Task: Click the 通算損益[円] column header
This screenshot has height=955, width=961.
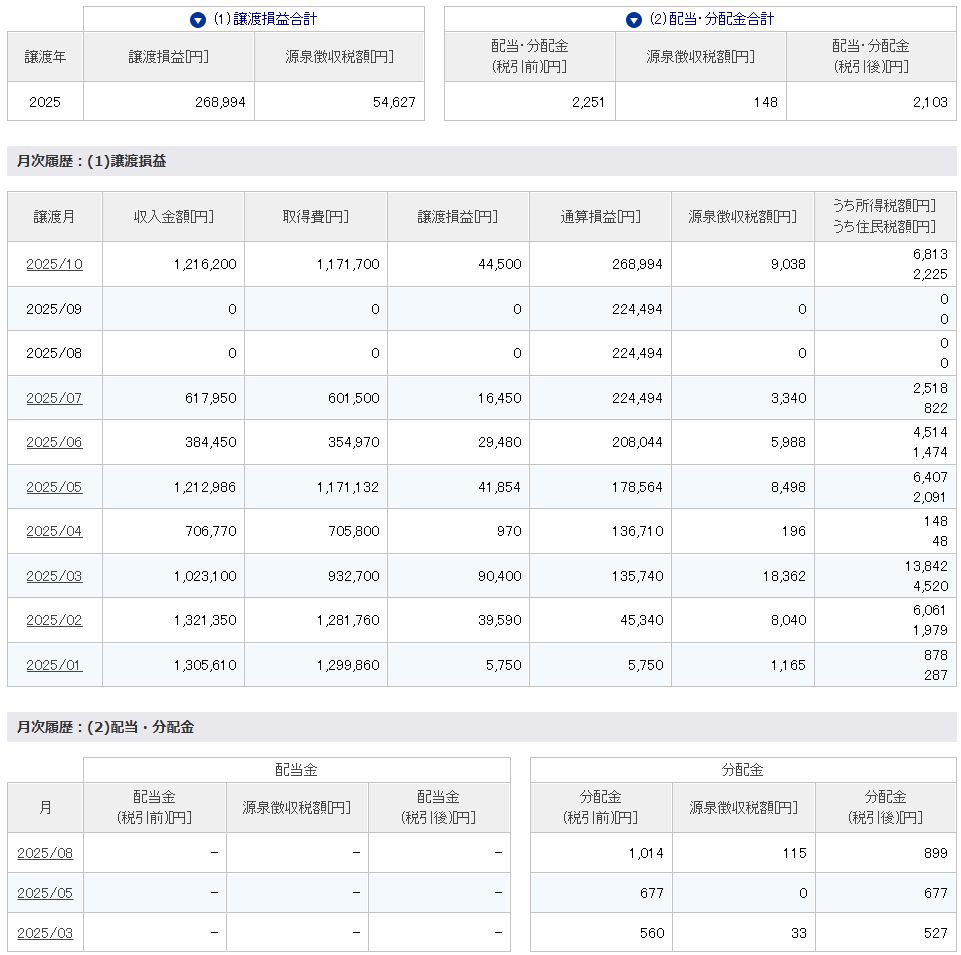Action: pos(600,217)
